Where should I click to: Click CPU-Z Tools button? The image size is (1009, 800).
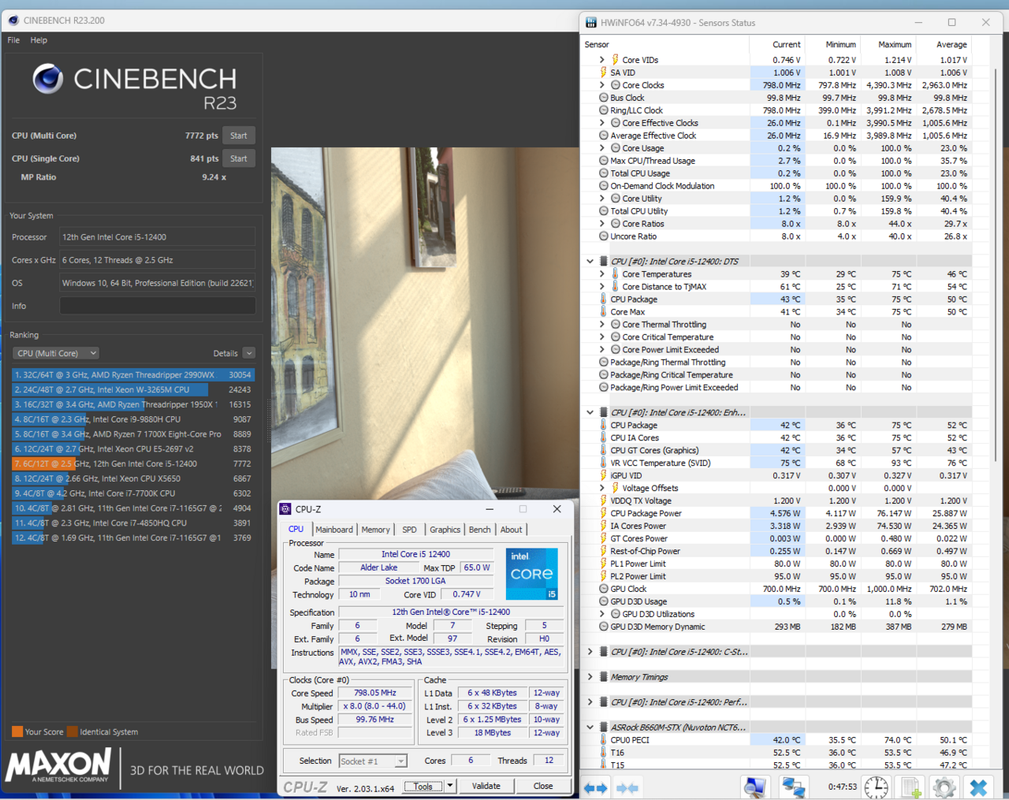423,786
